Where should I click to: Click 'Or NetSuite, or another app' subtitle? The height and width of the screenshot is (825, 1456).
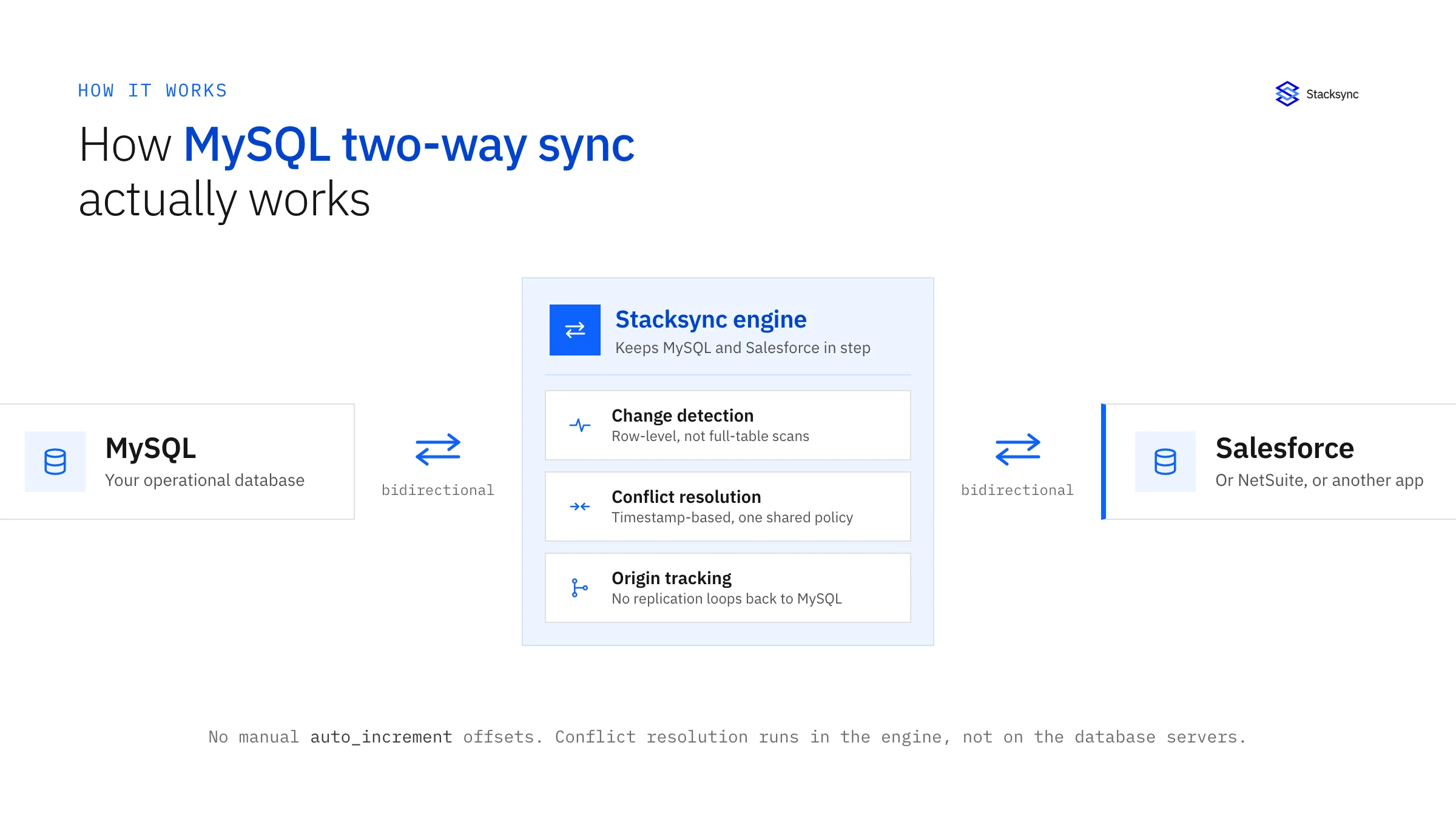point(1319,480)
